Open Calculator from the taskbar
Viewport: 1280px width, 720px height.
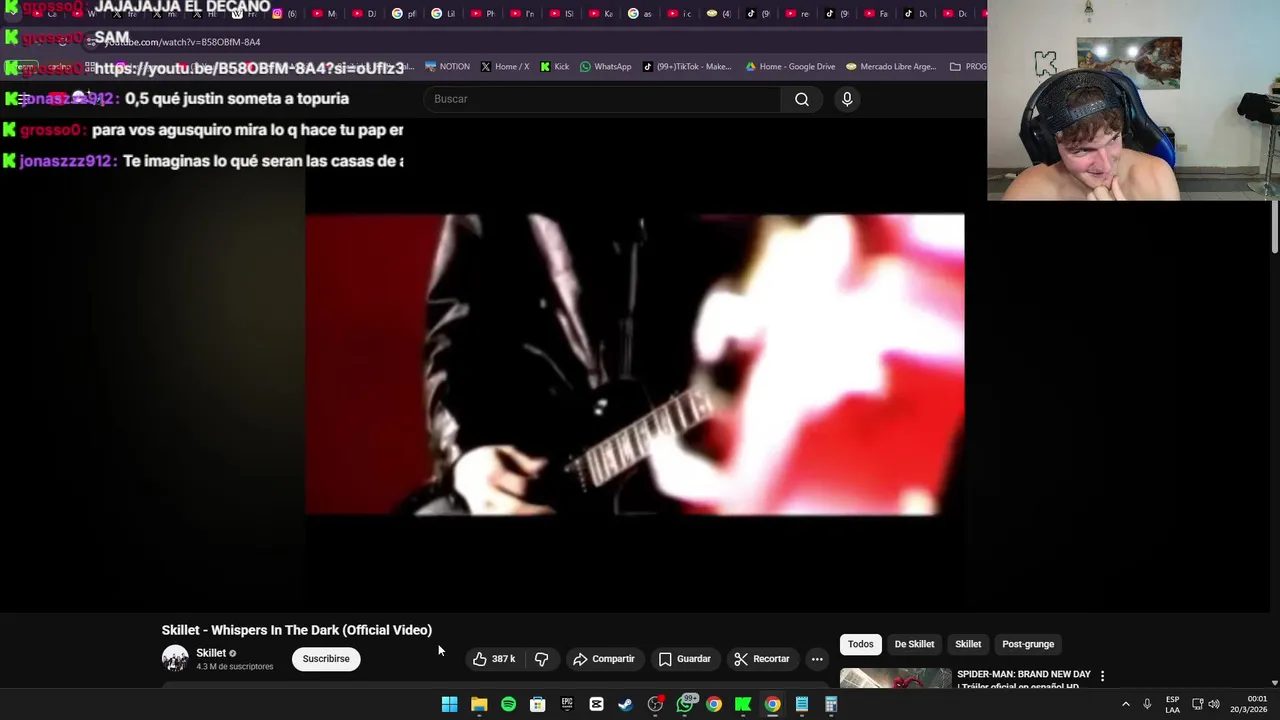pos(831,704)
